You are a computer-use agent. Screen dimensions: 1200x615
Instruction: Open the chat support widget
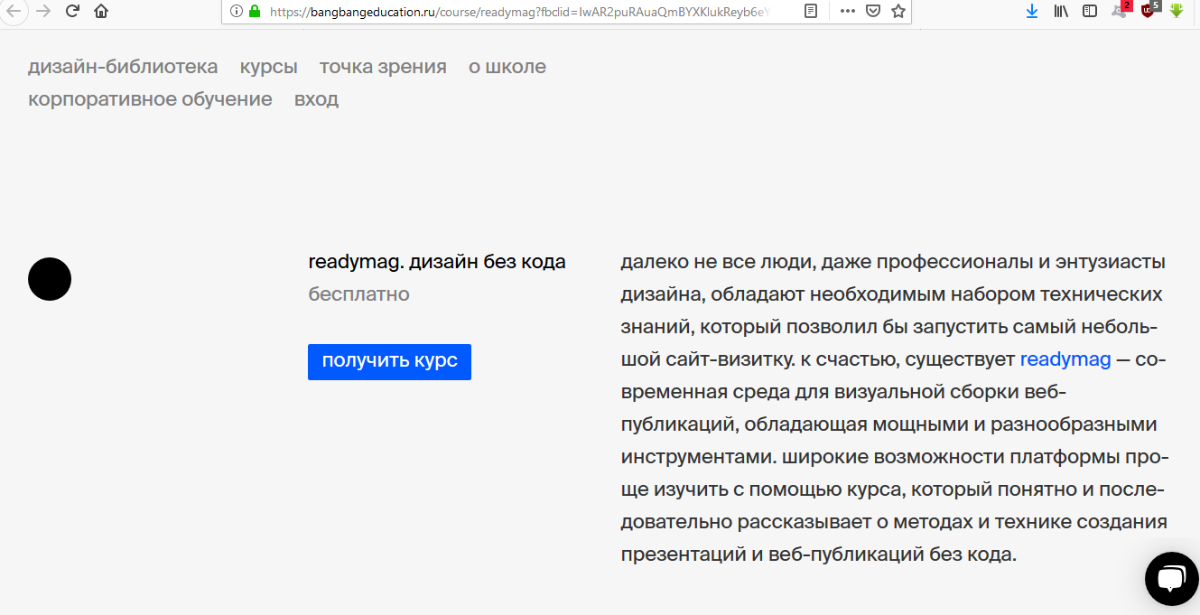pos(1170,578)
